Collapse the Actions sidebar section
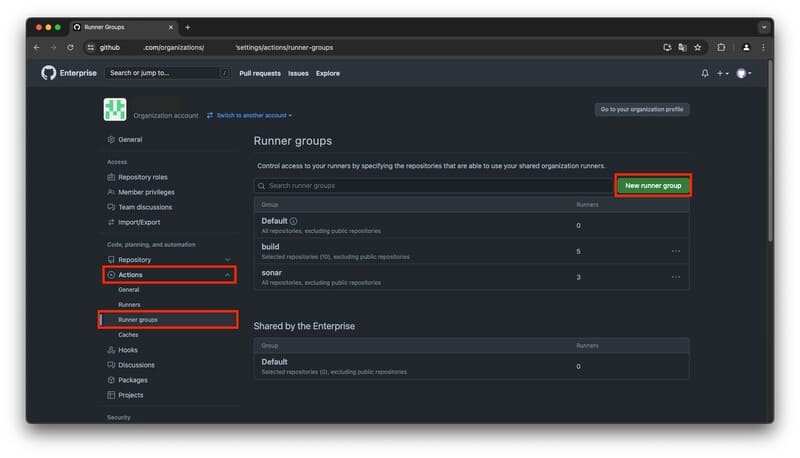Viewport: 800px width, 458px height. tap(227, 275)
